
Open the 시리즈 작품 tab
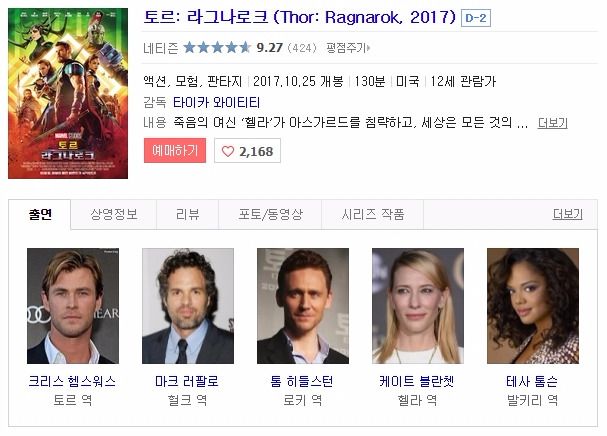pyautogui.click(x=372, y=214)
